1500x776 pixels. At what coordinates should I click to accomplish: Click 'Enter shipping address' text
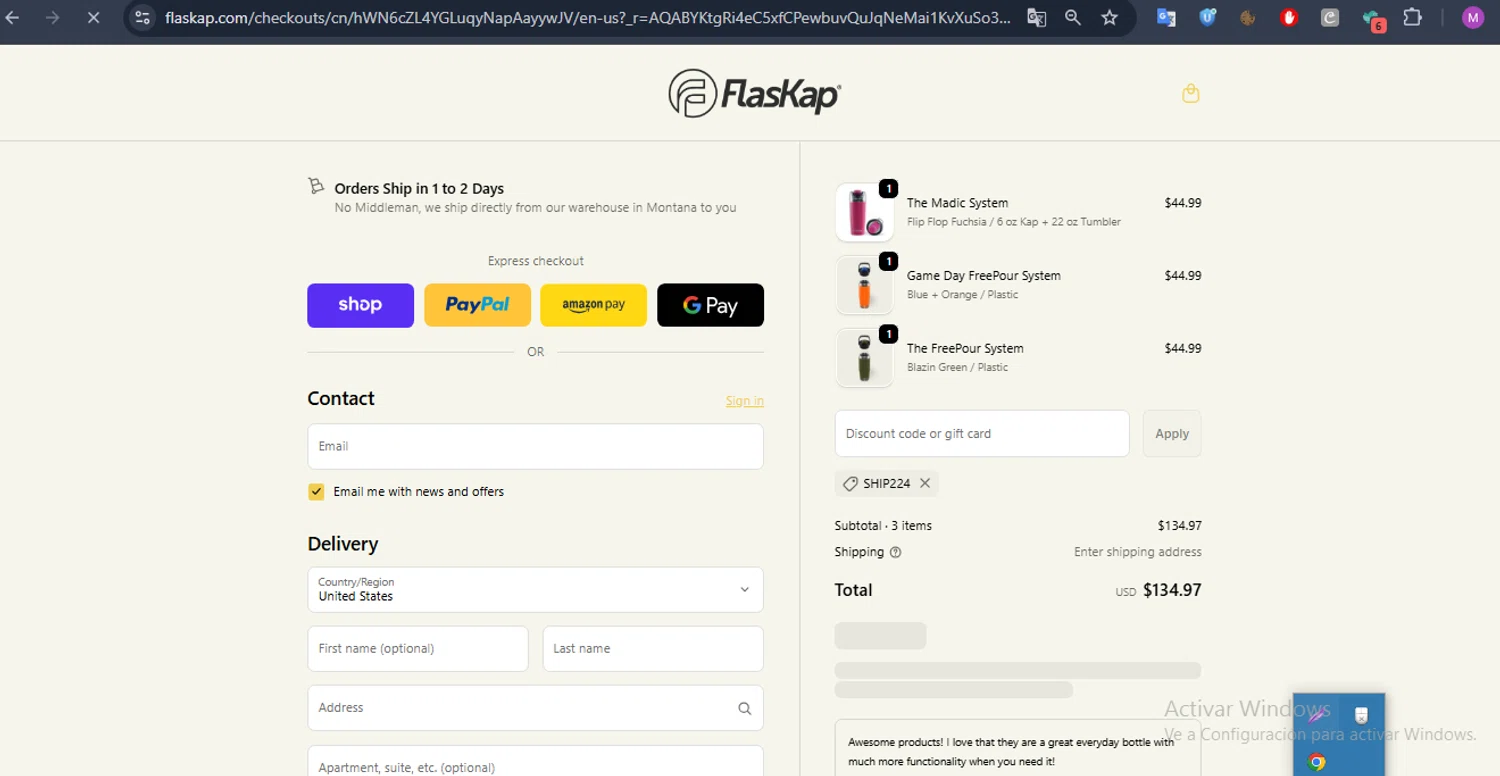tap(1138, 552)
